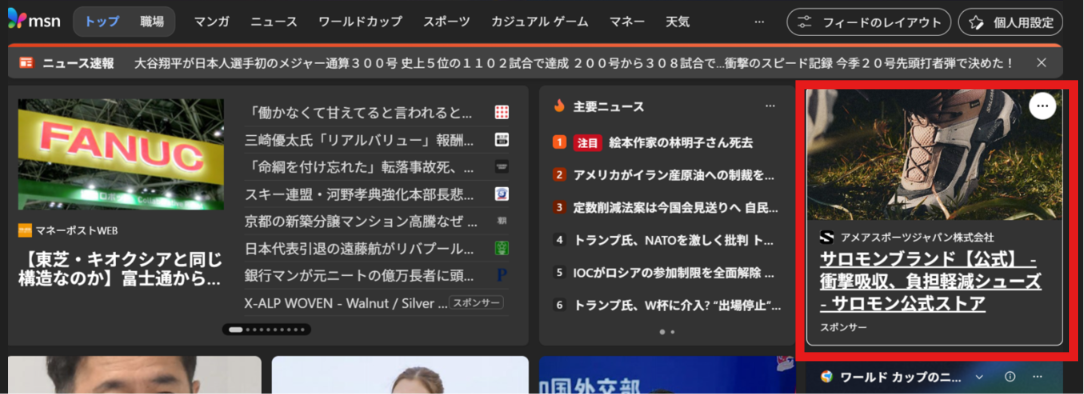
Task: Open 定数削減法案は今国会見送りへ story
Action: (x=677, y=207)
